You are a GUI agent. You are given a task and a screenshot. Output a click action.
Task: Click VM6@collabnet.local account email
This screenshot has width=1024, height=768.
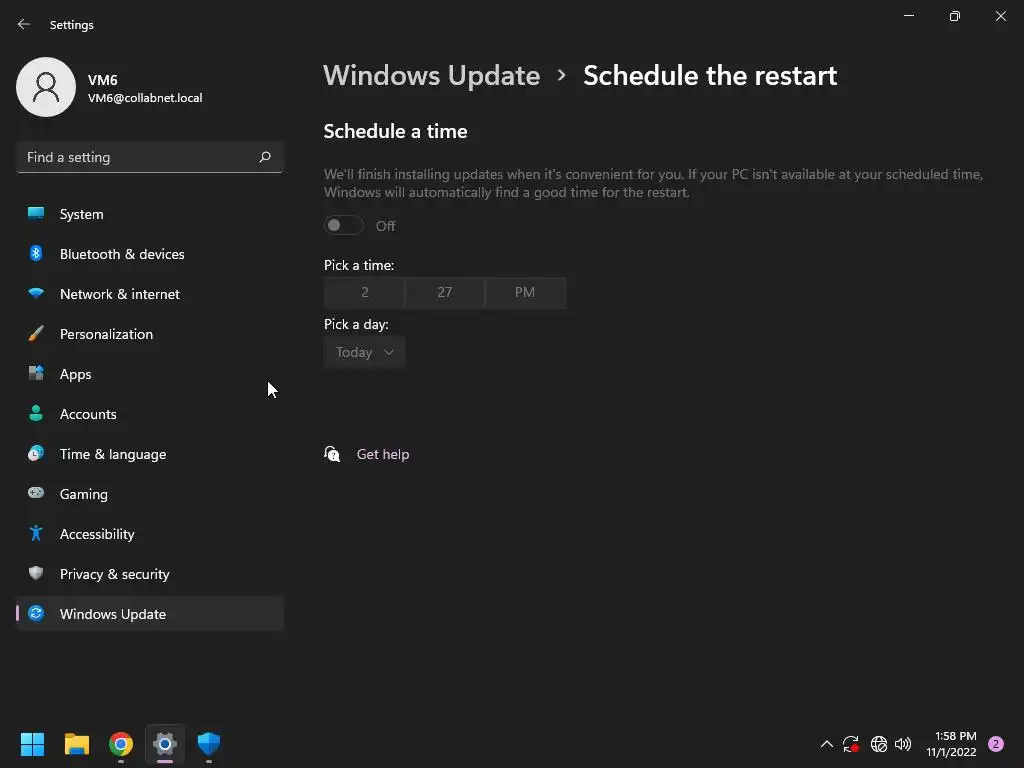point(145,98)
